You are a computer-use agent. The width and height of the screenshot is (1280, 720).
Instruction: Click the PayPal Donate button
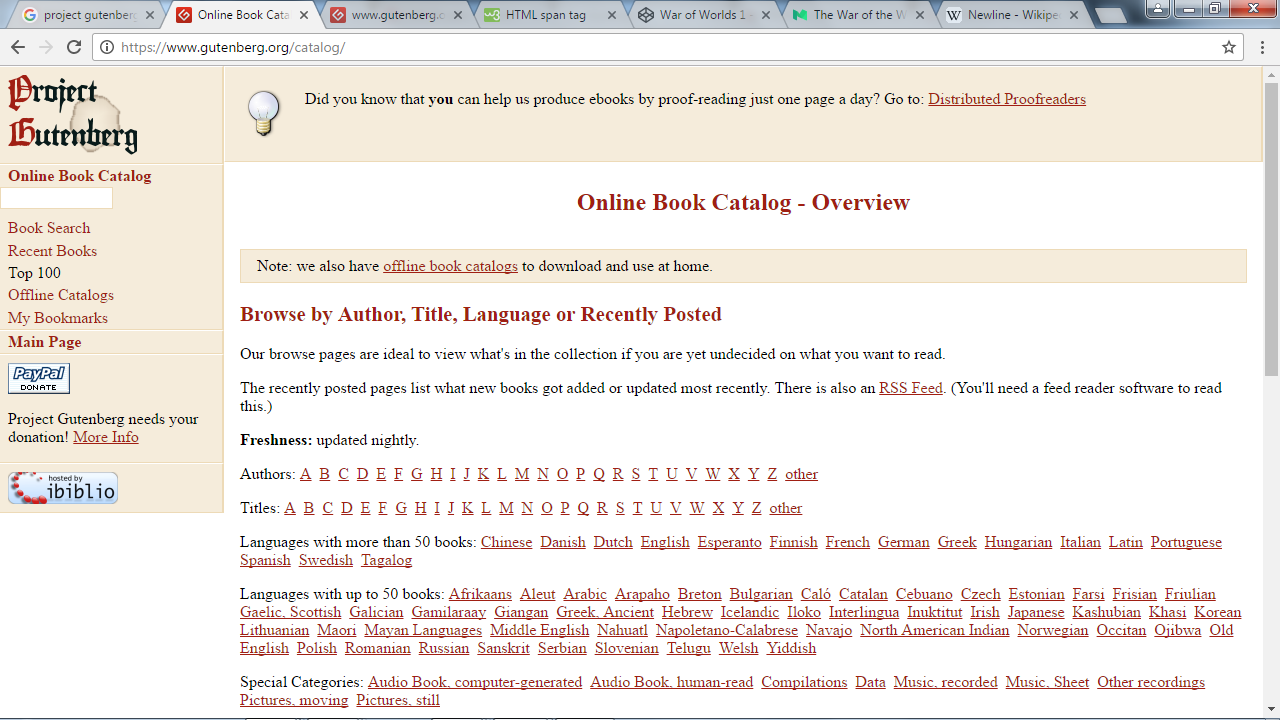[39, 378]
